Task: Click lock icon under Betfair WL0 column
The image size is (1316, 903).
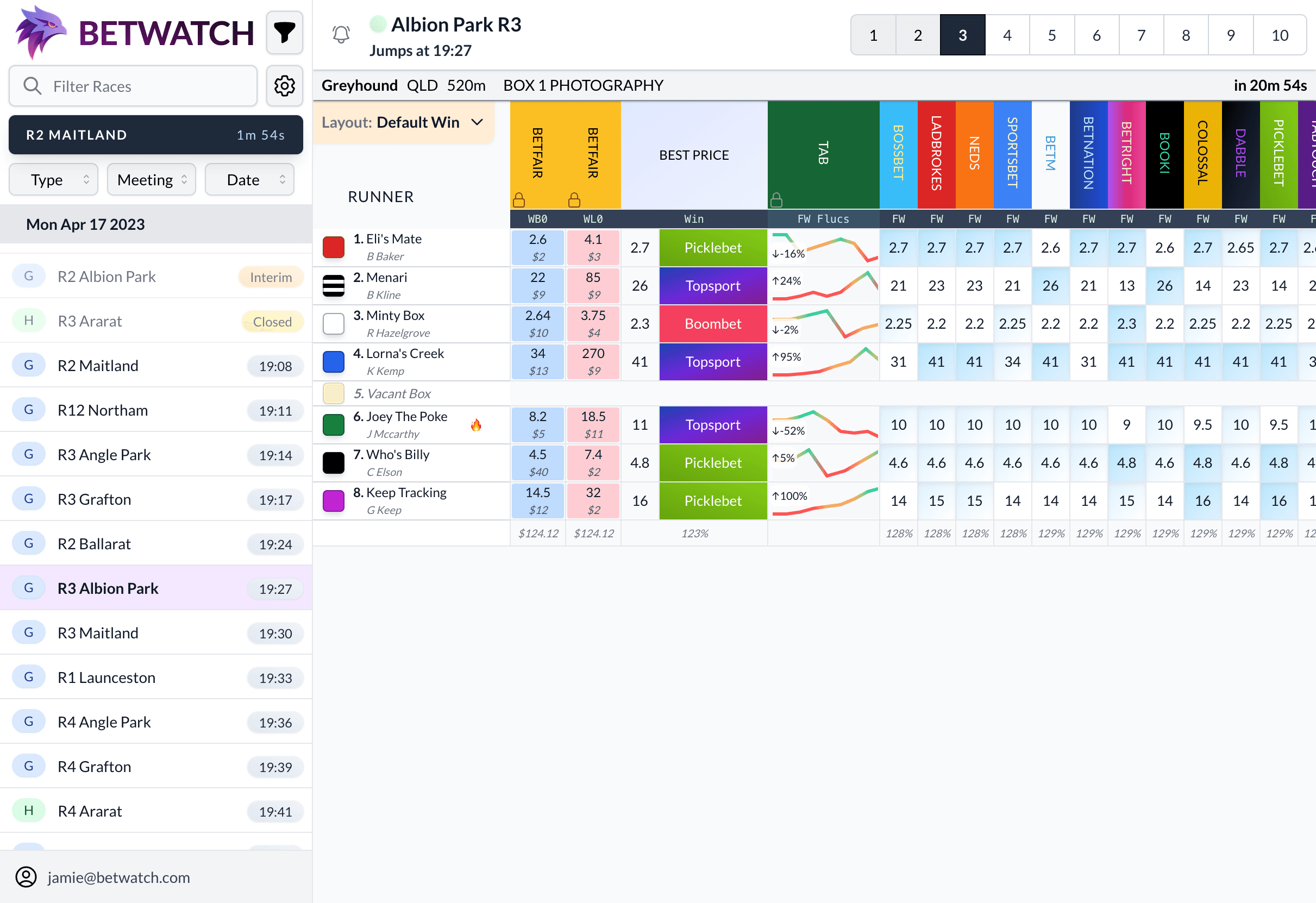Action: click(x=574, y=200)
